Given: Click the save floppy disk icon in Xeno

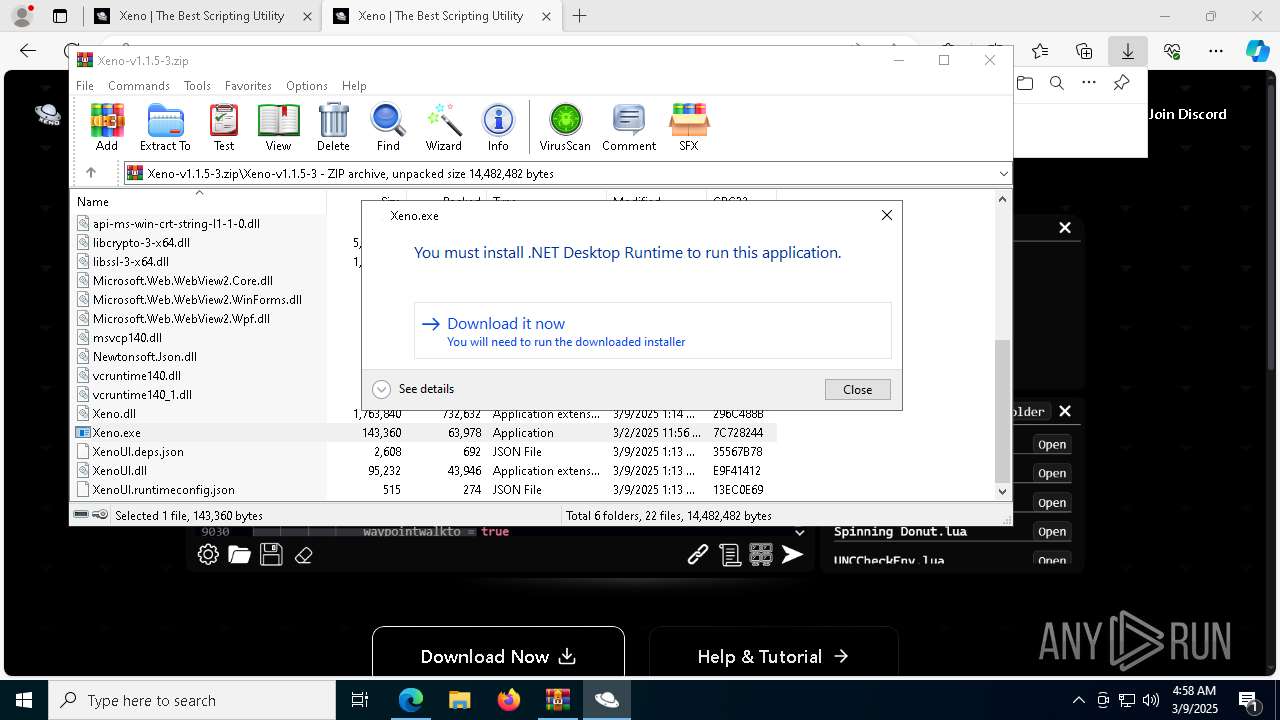Looking at the screenshot, I should click(x=271, y=555).
